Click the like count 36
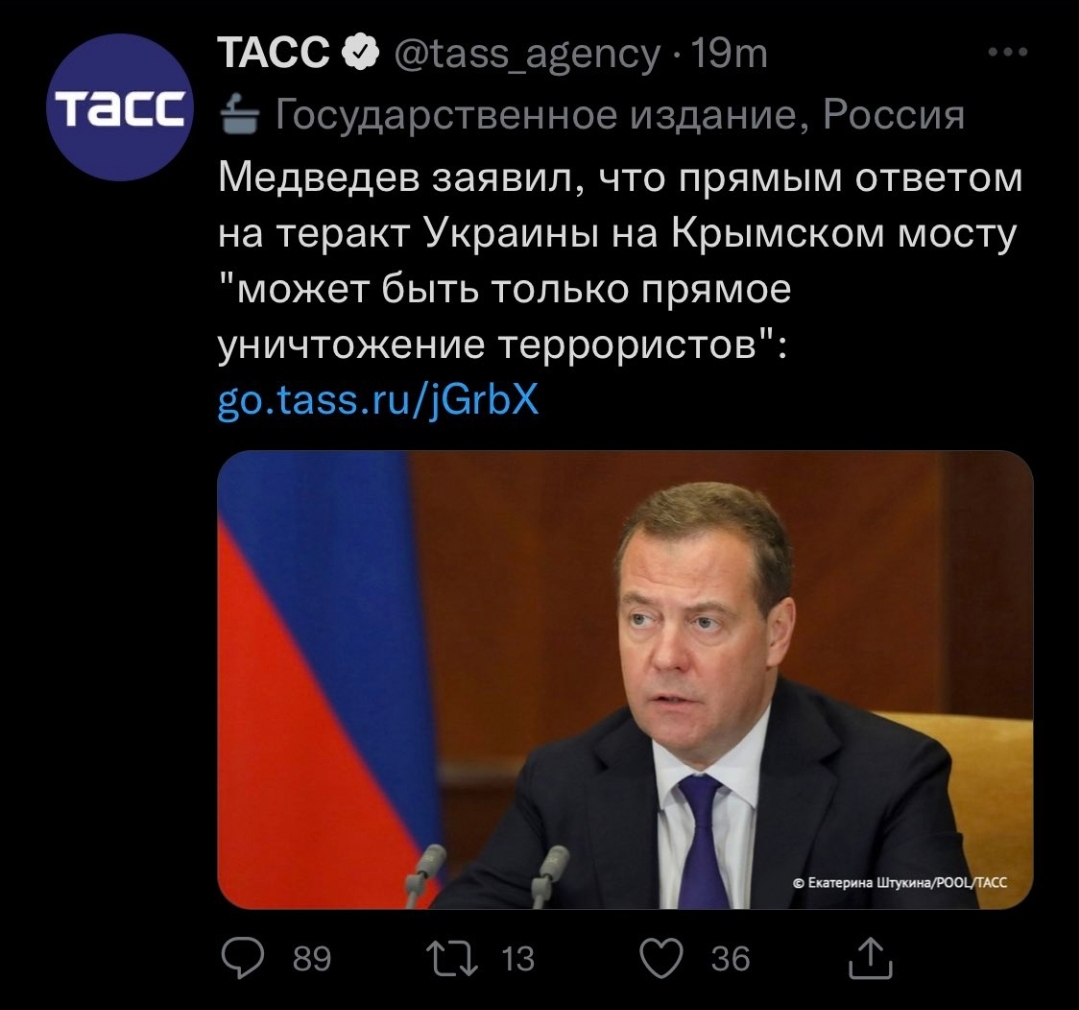This screenshot has height=1010, width=1079. click(x=730, y=960)
